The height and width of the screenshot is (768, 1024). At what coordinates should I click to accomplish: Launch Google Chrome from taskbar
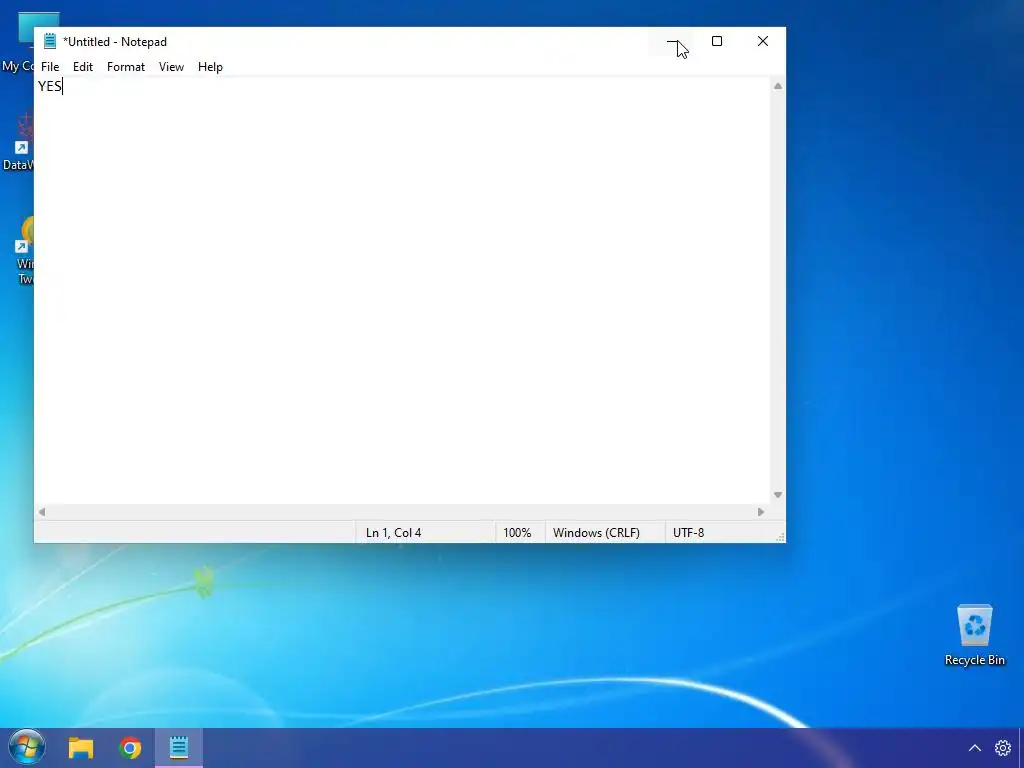coord(130,748)
